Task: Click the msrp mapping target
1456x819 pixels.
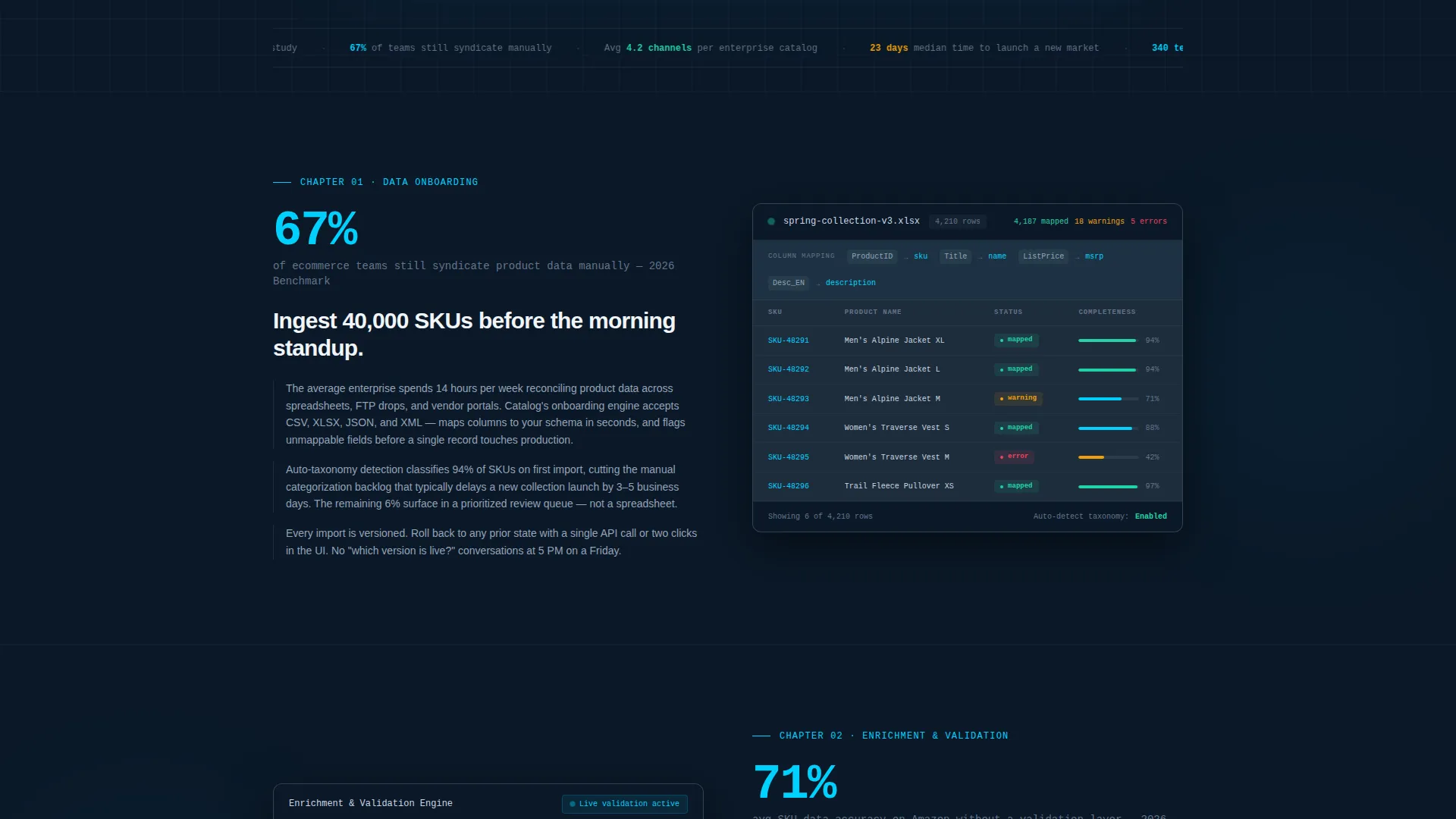Action: click(1094, 256)
